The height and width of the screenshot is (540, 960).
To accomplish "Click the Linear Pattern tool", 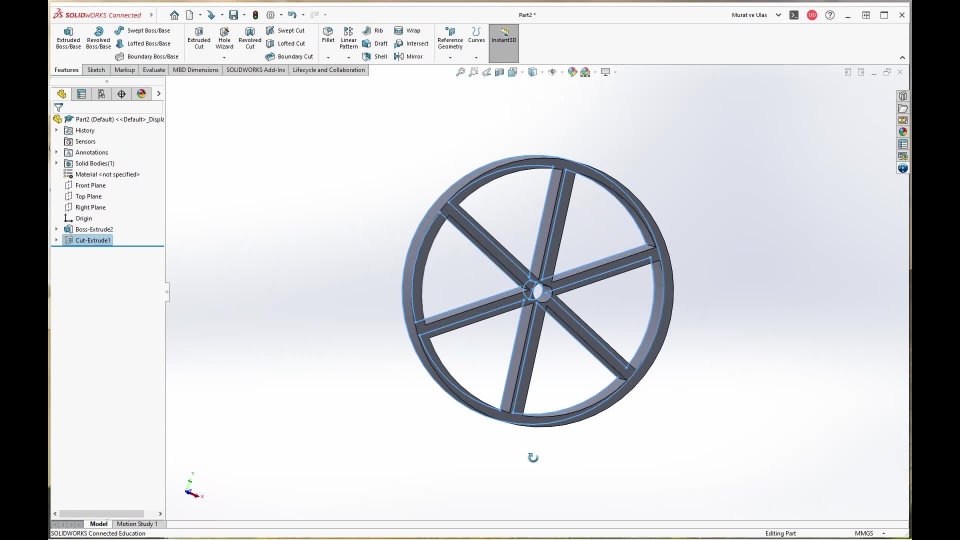I will coord(348,38).
